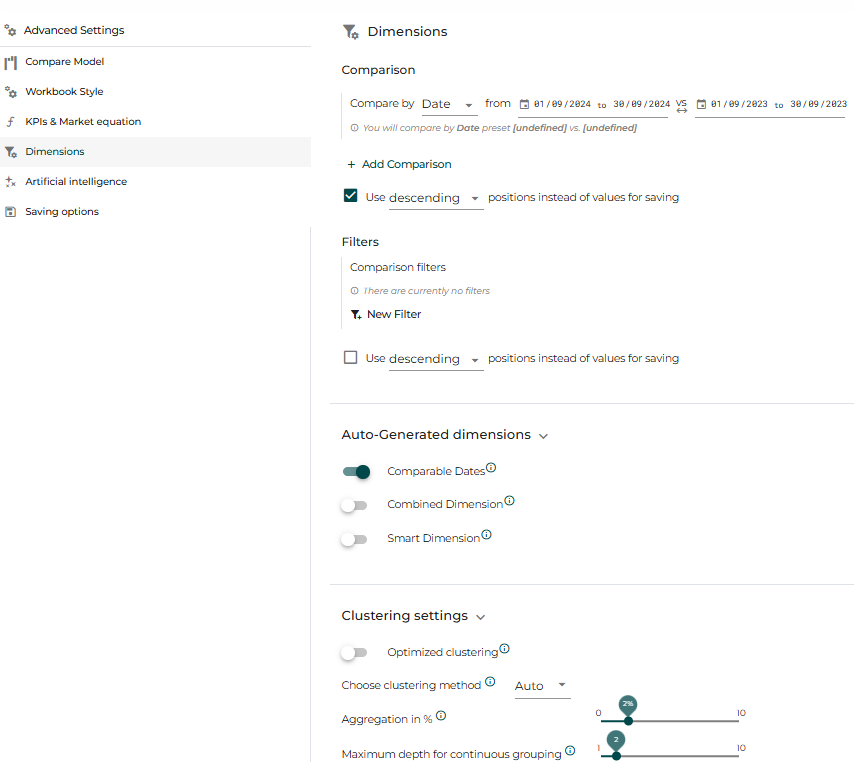This screenshot has height=781, width=854.
Task: Click info icon beside Combined Dimension
Action: coord(509,501)
